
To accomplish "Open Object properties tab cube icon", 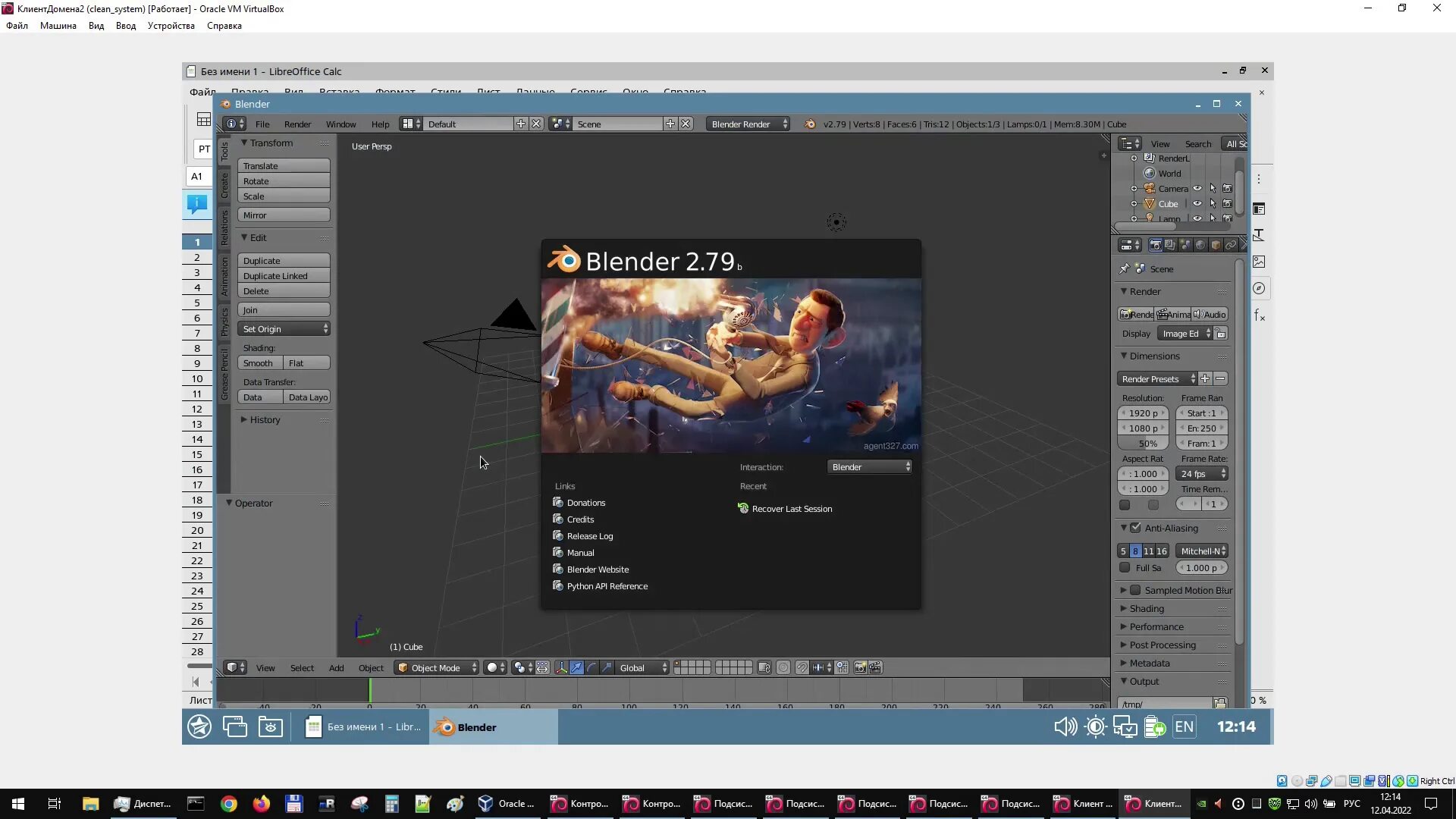I will [x=1216, y=245].
